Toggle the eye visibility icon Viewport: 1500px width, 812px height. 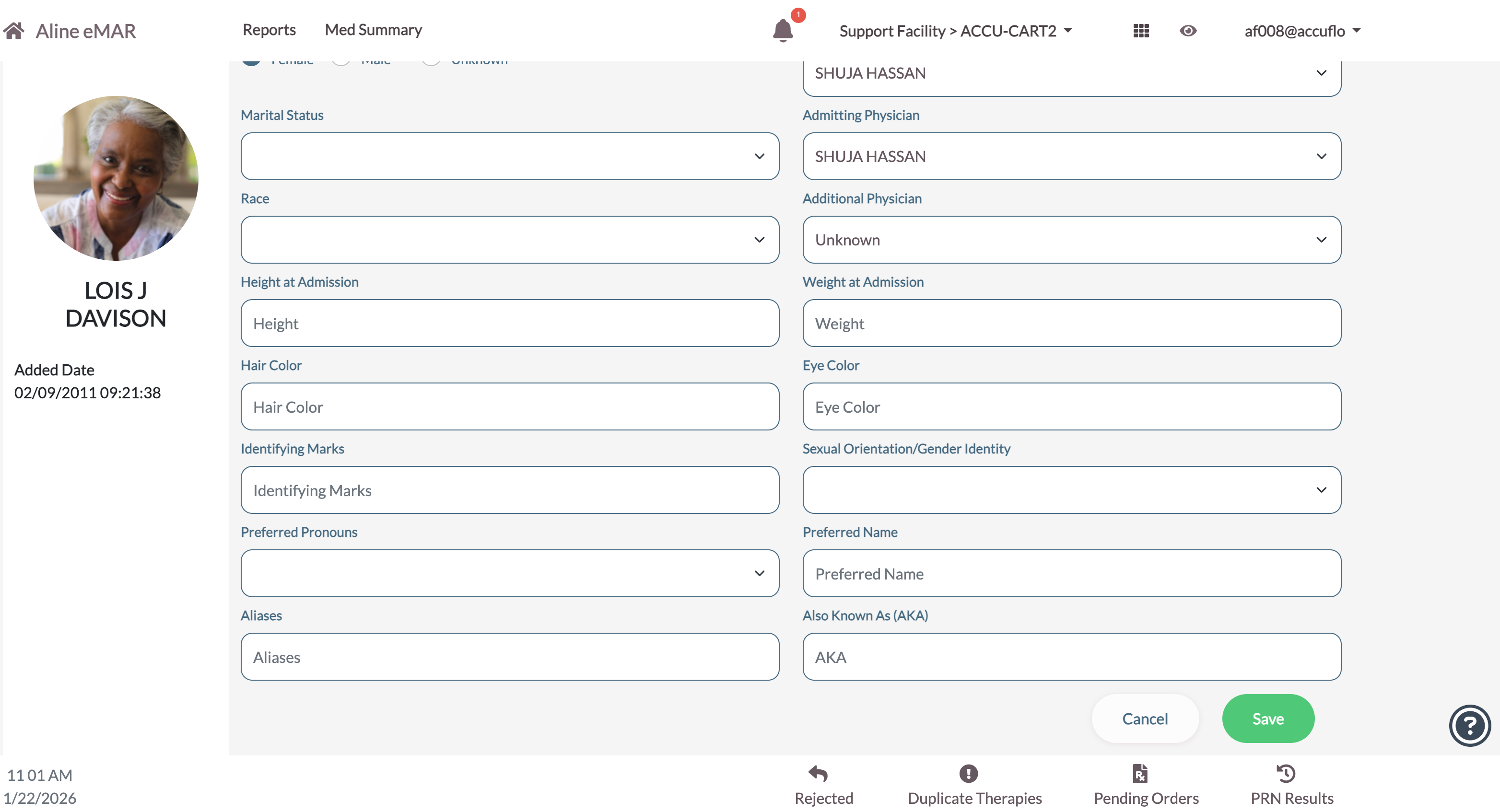tap(1188, 31)
